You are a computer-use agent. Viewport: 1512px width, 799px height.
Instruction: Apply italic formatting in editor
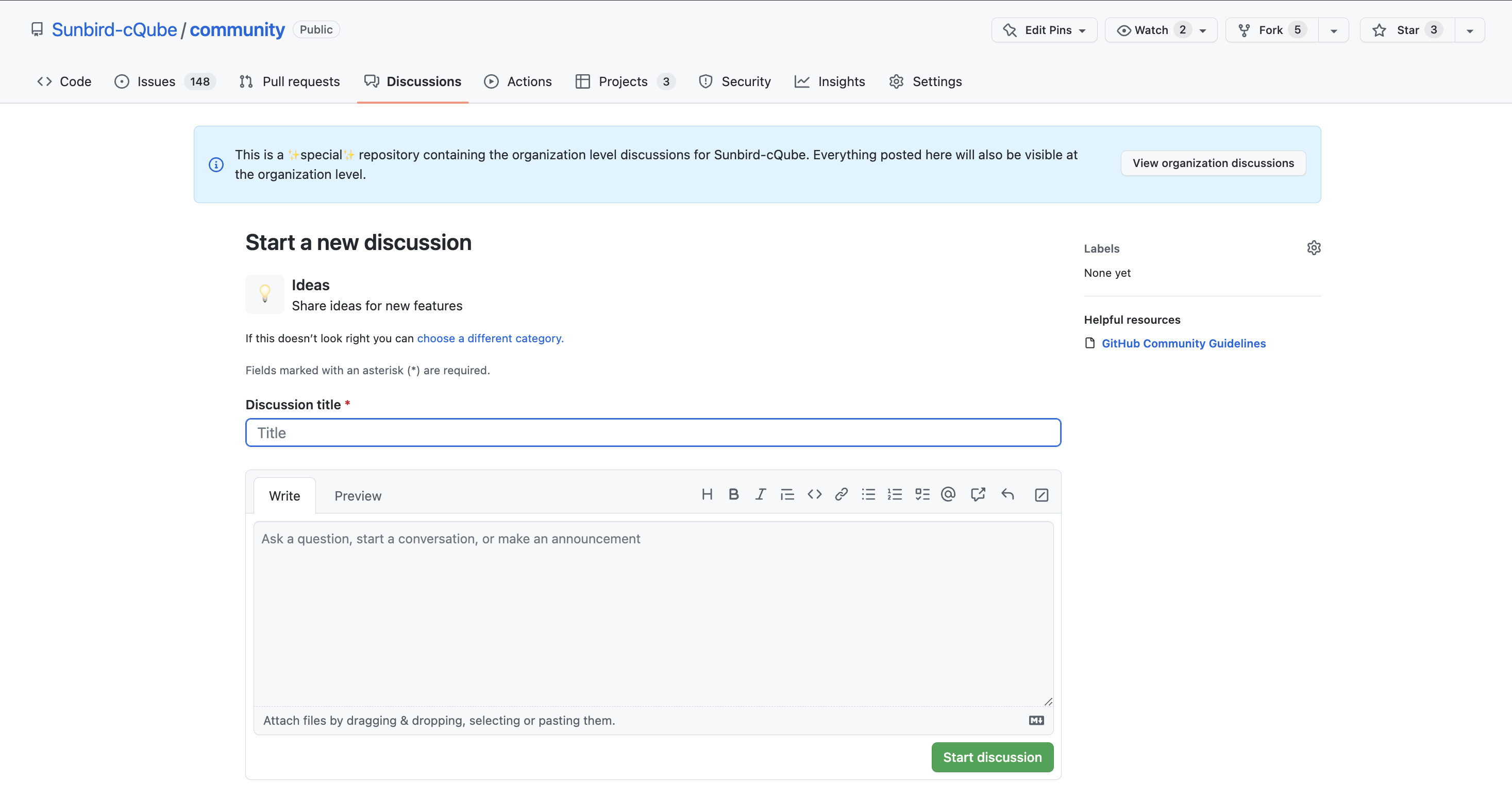coord(760,494)
